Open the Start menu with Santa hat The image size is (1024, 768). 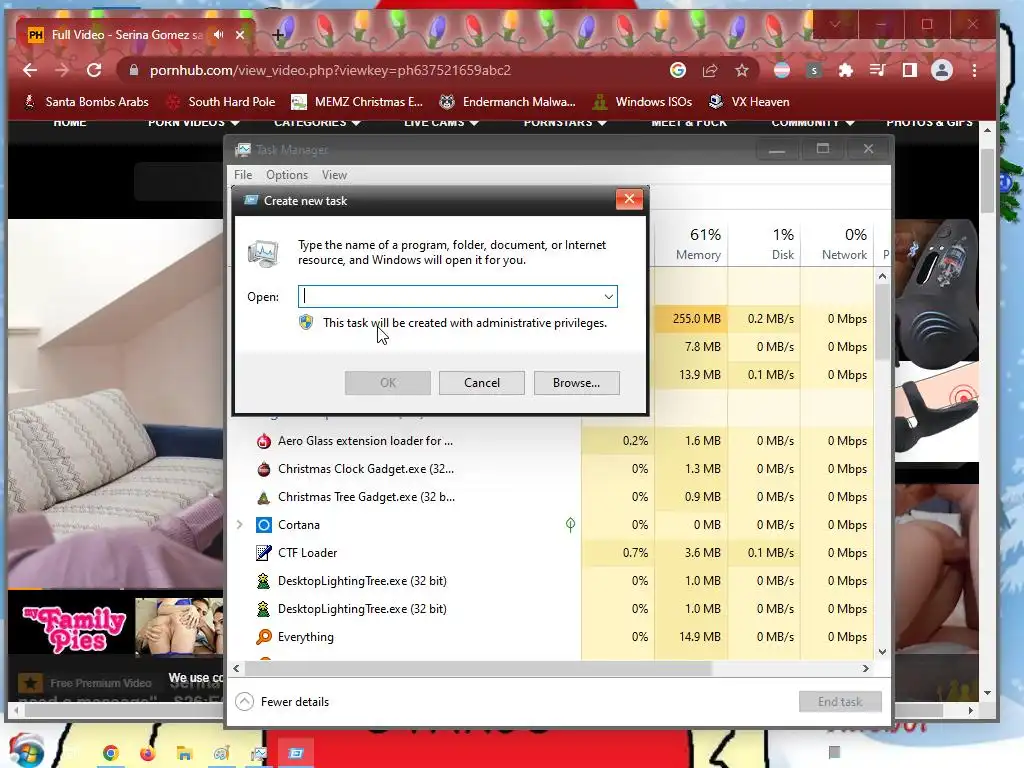click(27, 751)
